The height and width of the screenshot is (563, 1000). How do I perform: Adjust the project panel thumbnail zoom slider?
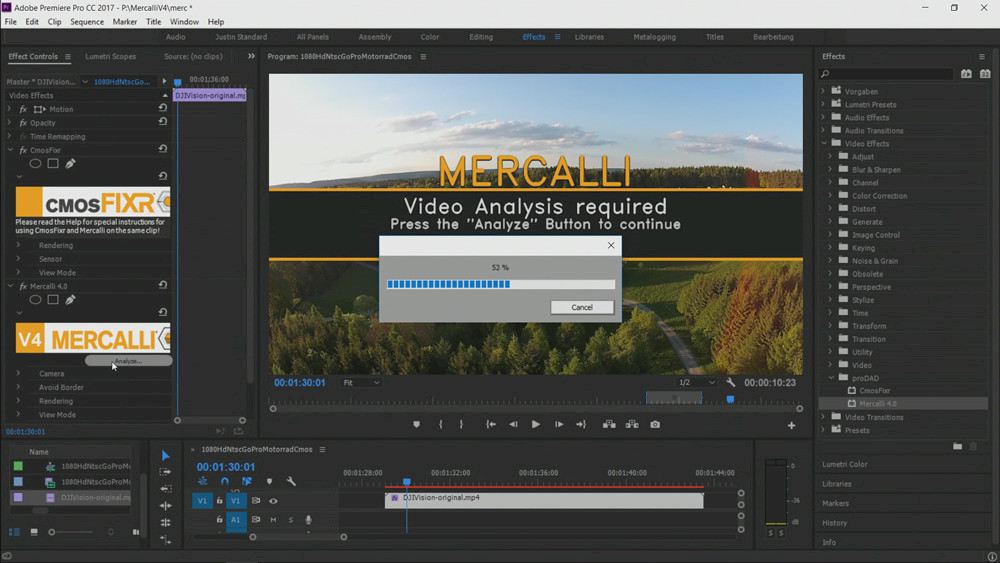pos(52,532)
